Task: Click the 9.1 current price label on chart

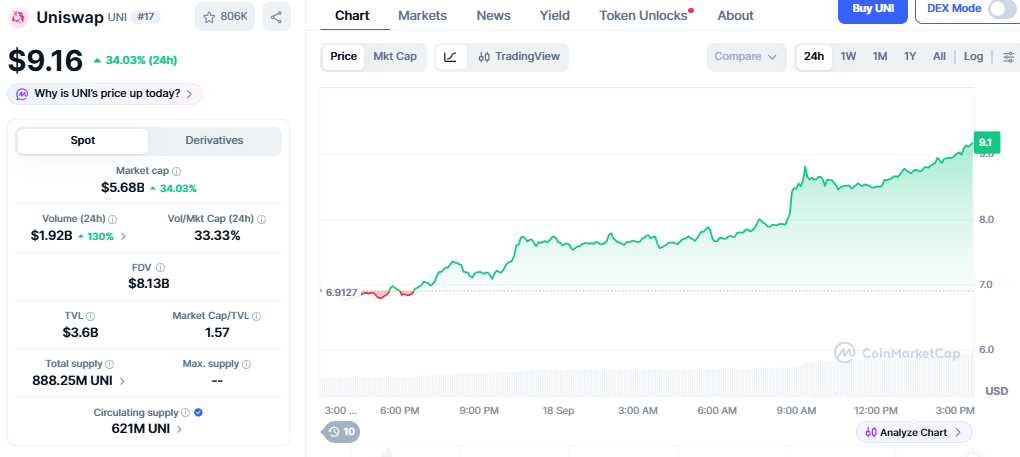Action: (x=985, y=142)
